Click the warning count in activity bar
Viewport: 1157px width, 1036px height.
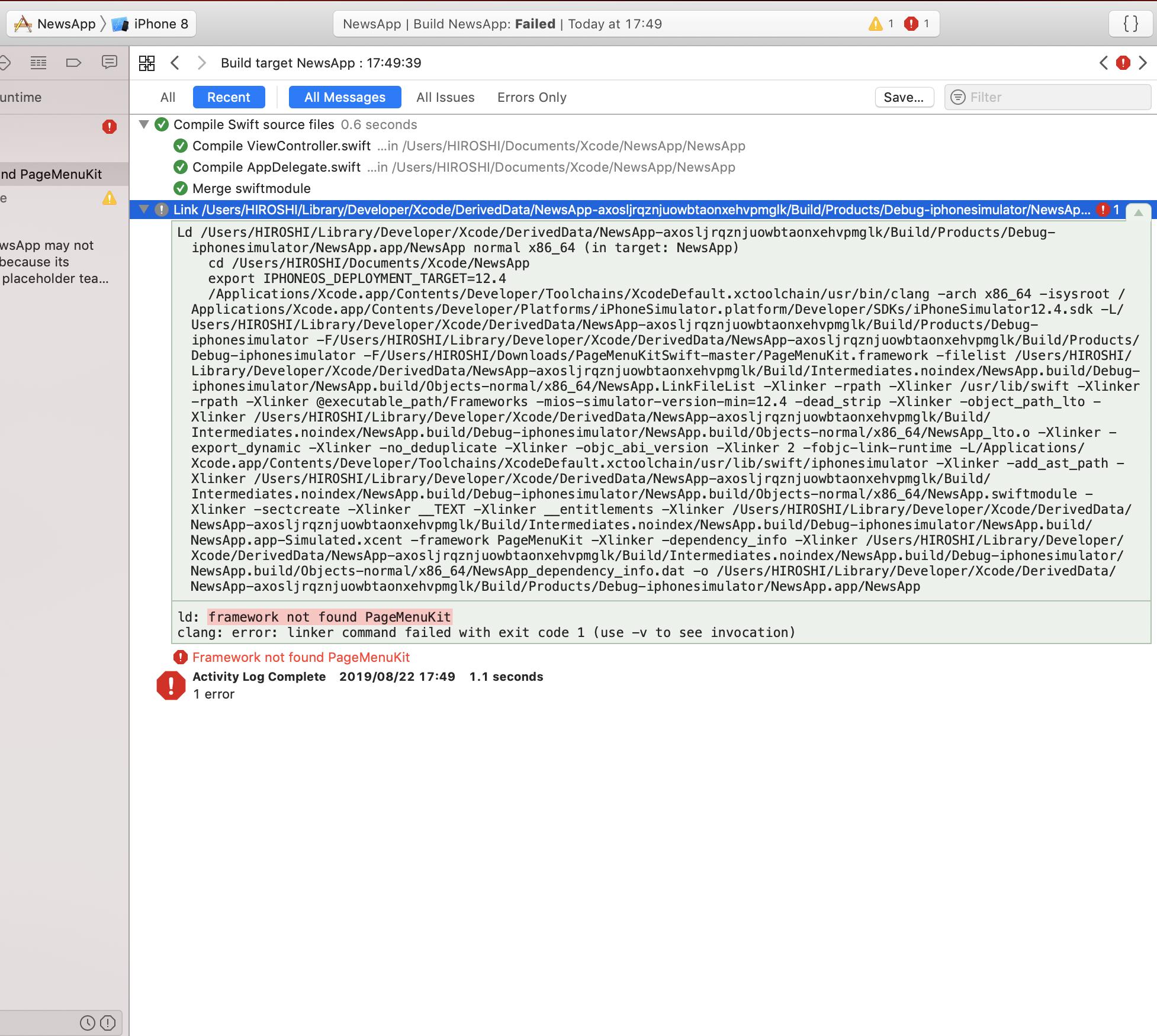coord(881,24)
